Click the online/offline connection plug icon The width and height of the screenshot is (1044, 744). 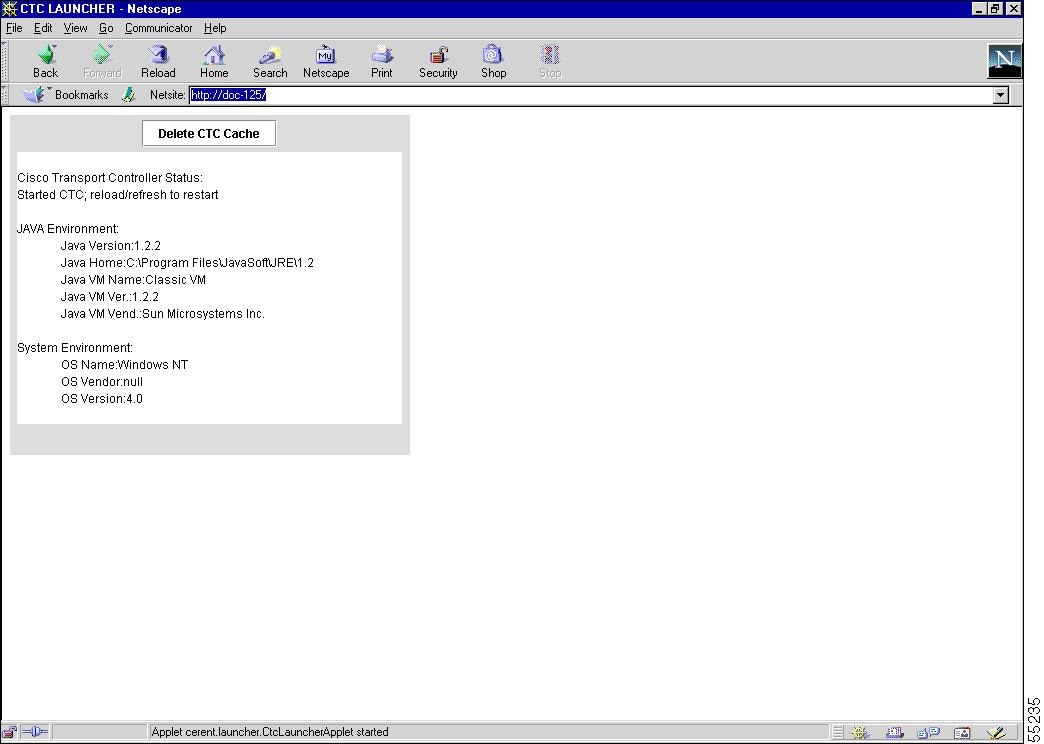pos(35,732)
